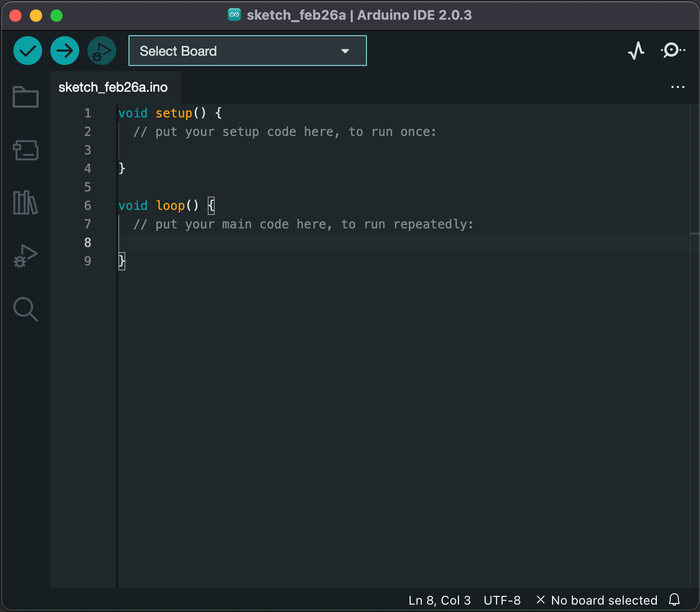Toggle notifications with the bell icon

[x=674, y=600]
